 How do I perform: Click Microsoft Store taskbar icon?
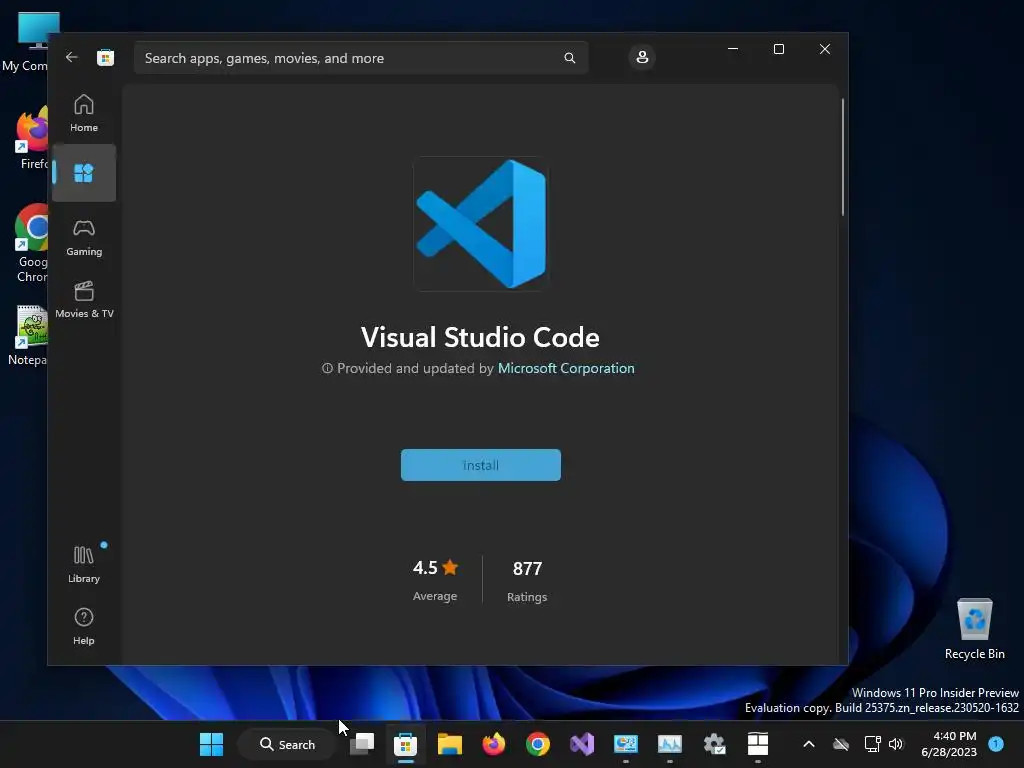coord(406,744)
